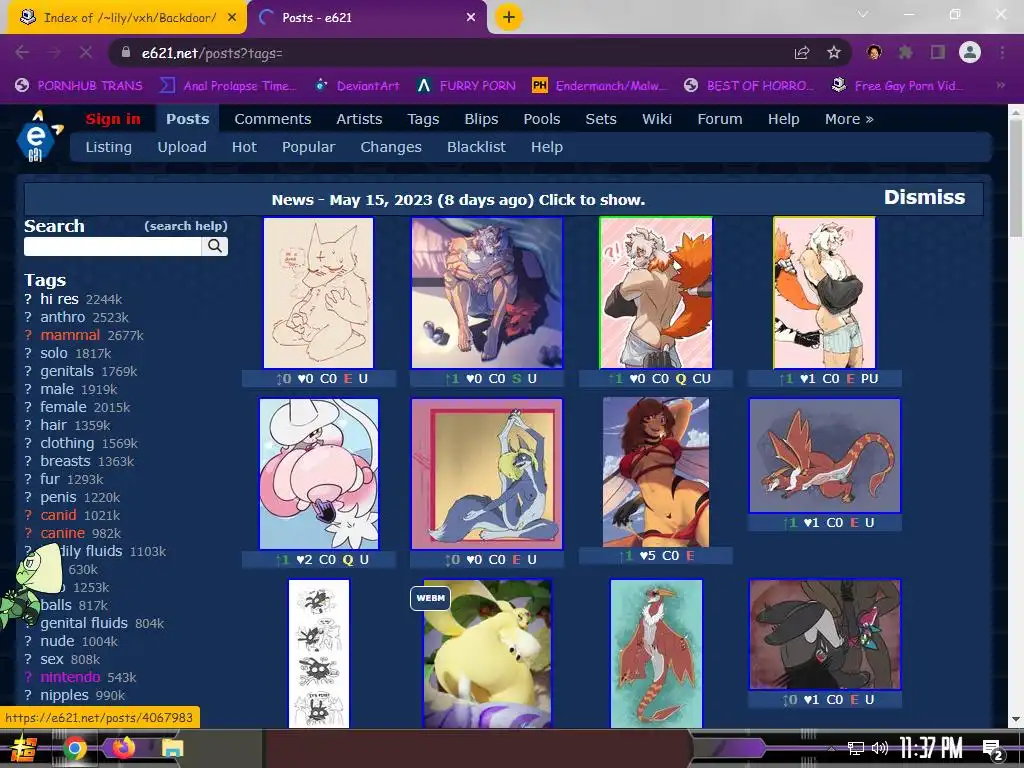
Task: Open the tab search chevron in title bar
Action: click(x=863, y=14)
